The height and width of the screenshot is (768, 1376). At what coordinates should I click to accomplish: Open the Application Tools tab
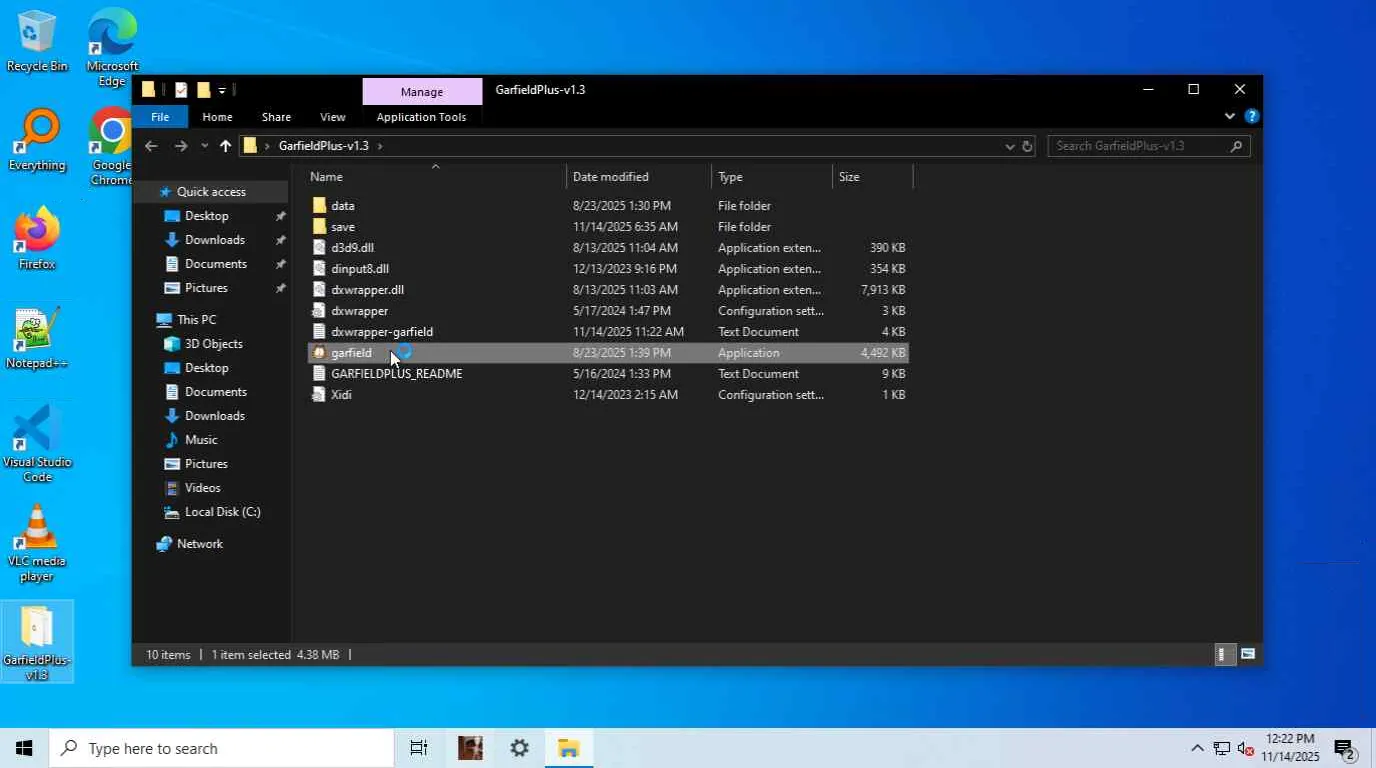pyautogui.click(x=421, y=117)
